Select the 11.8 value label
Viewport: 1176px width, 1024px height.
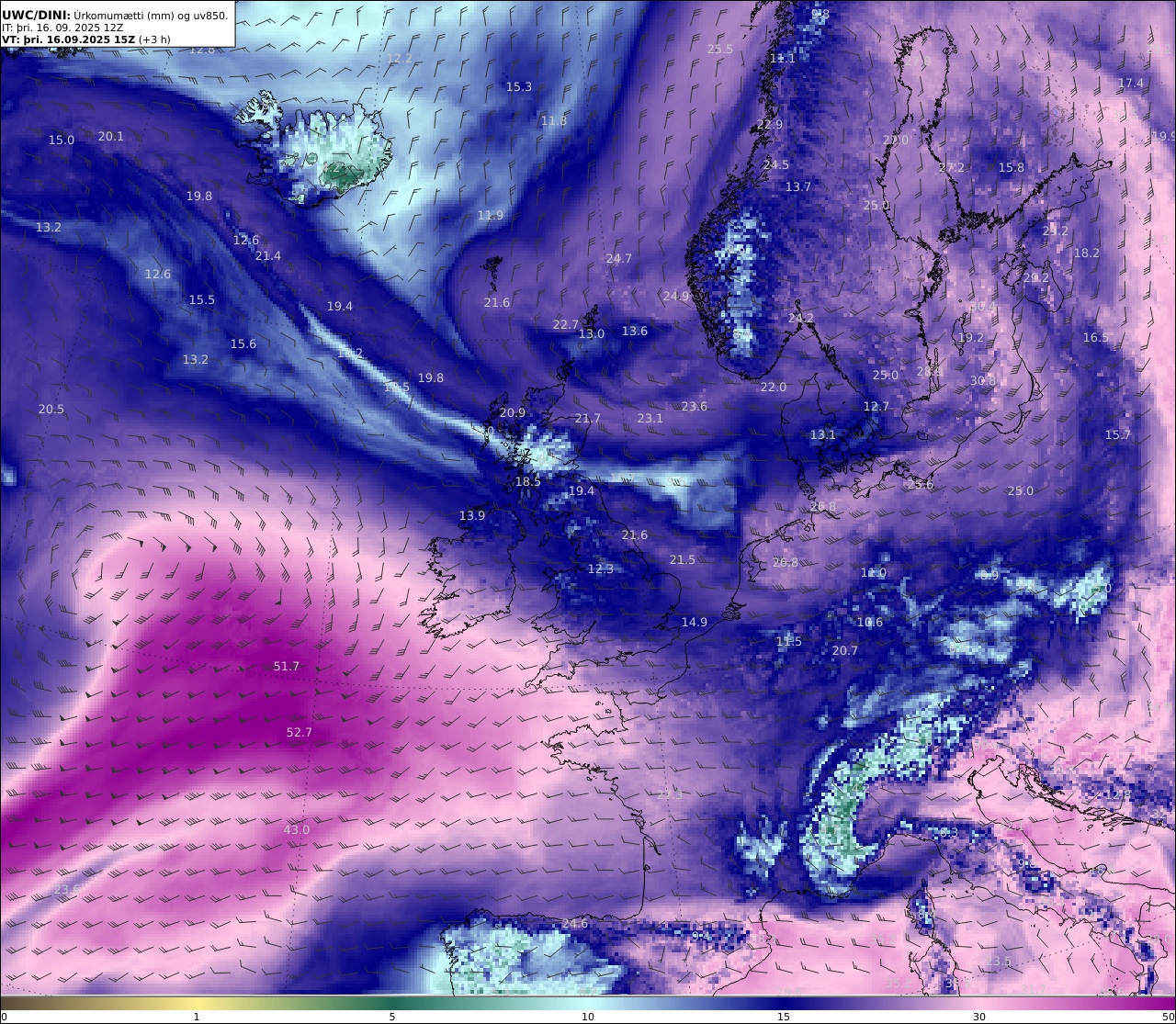554,120
